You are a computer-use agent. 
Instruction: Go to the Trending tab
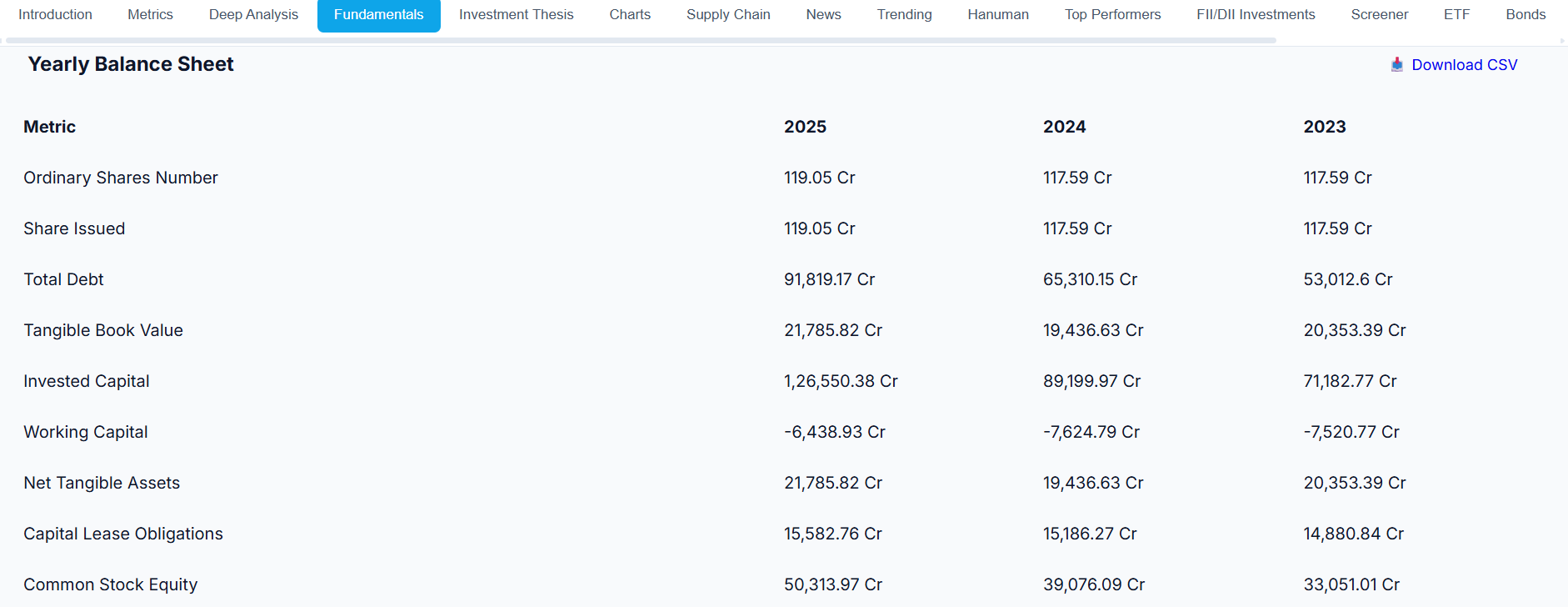(x=904, y=15)
